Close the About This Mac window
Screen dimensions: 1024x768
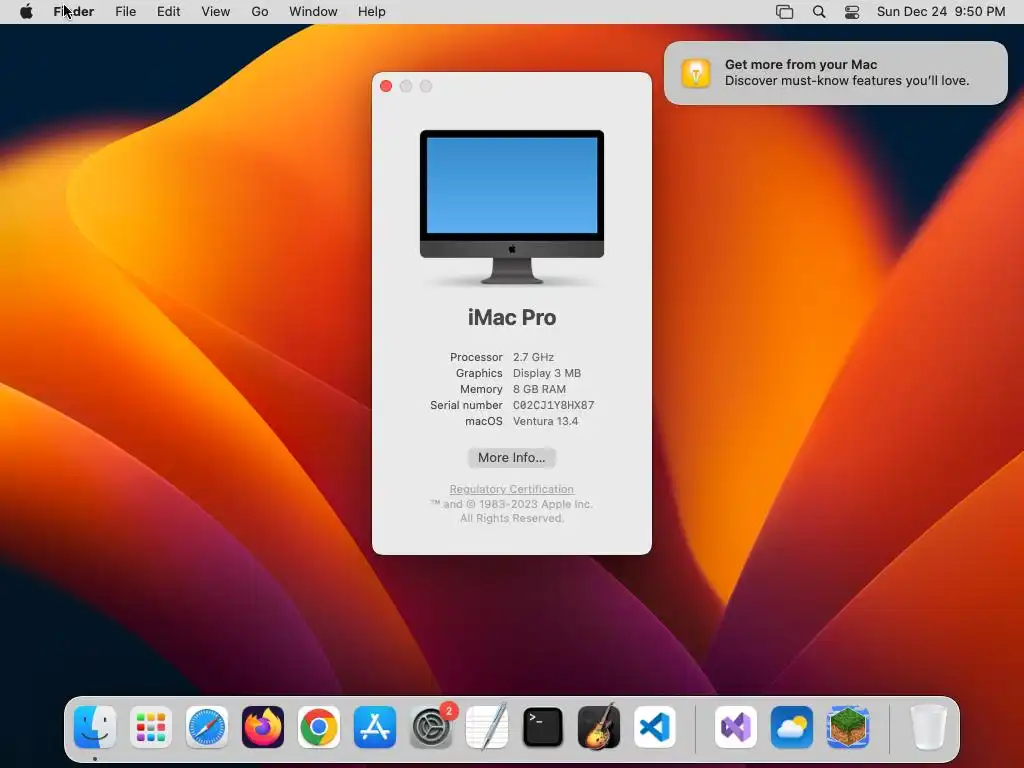click(386, 86)
